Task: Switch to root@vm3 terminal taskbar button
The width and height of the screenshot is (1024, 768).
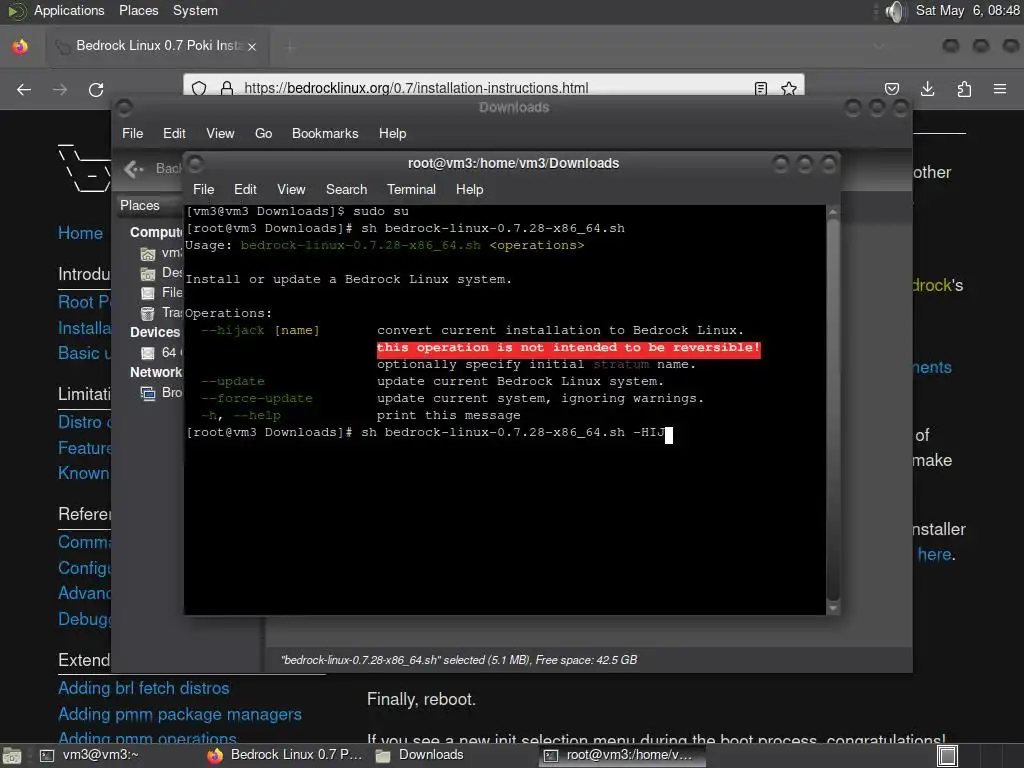Action: click(x=621, y=755)
